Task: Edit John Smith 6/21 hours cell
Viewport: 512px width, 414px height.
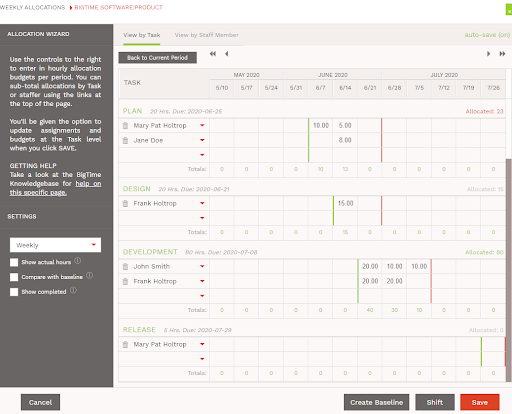Action: pos(370,266)
